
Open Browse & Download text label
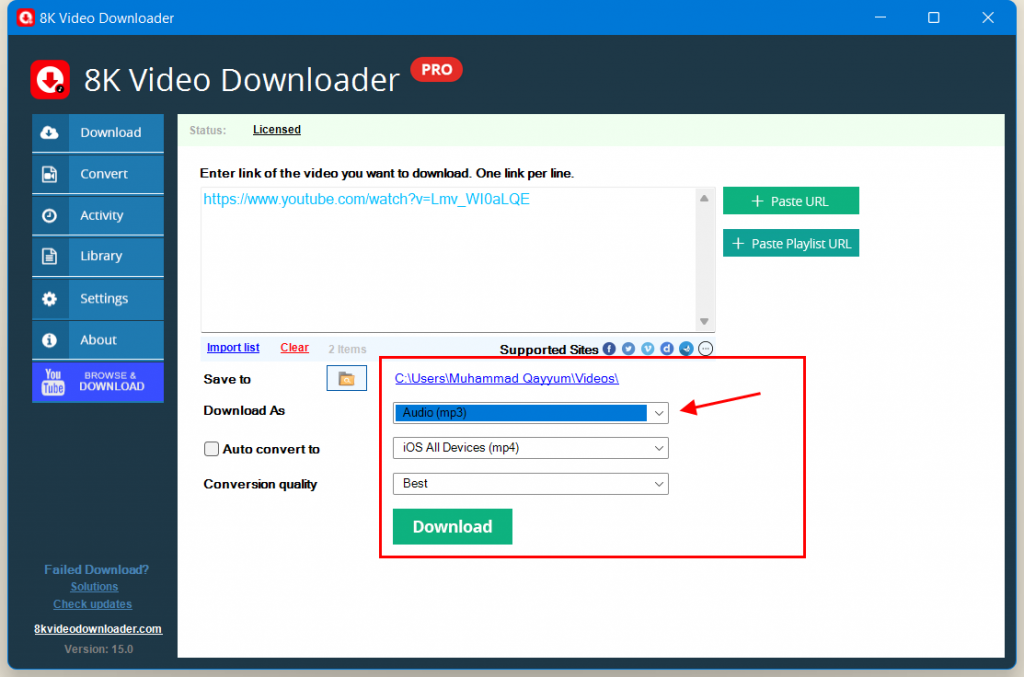(x=112, y=381)
